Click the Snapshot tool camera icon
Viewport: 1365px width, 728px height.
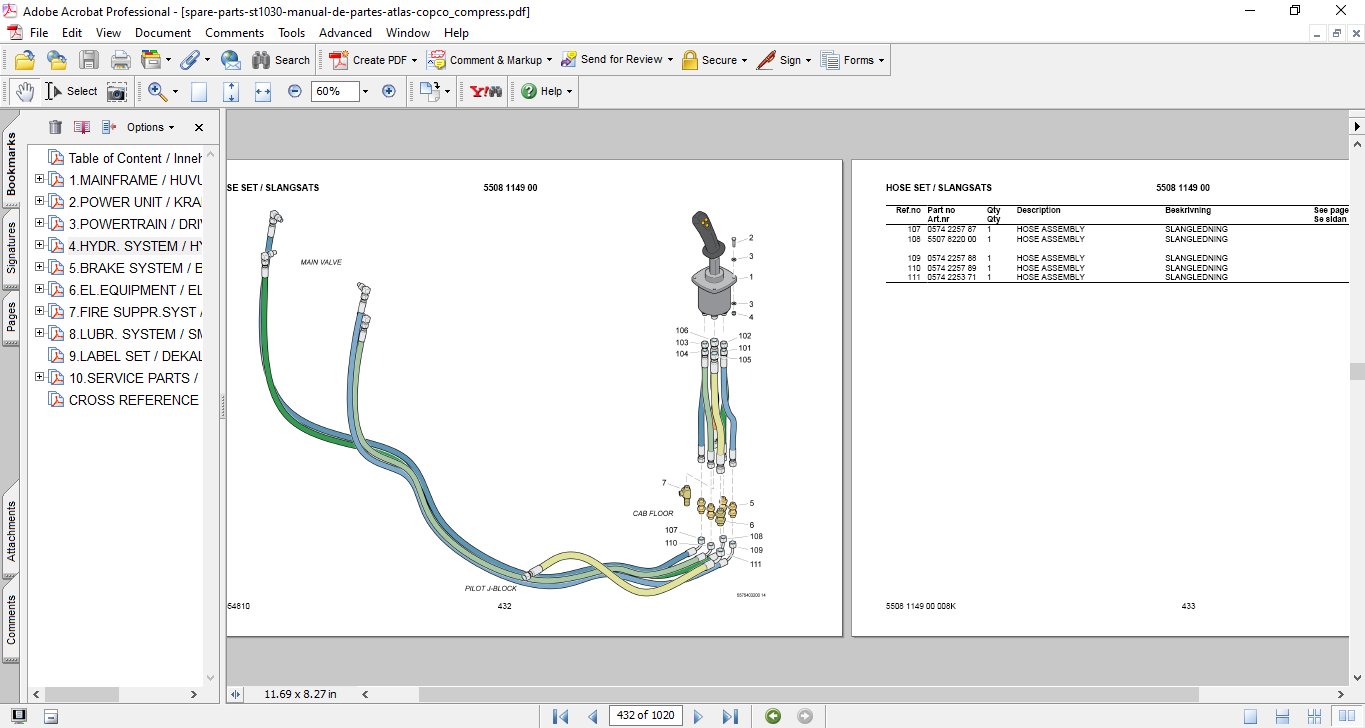tap(117, 91)
